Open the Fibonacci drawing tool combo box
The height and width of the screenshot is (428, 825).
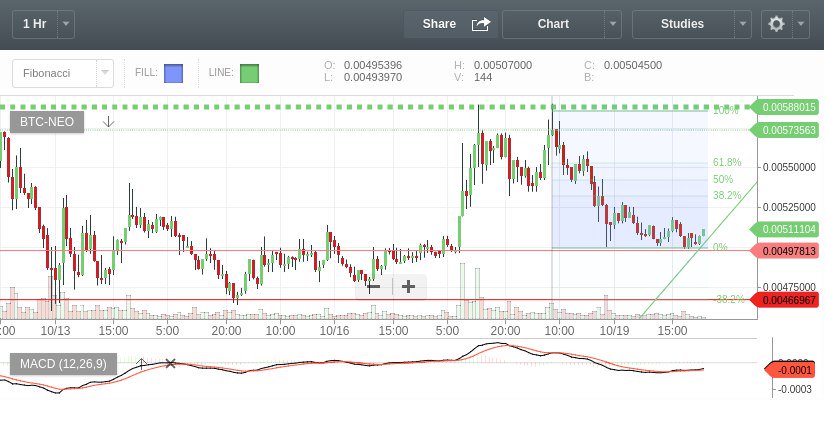(63, 73)
